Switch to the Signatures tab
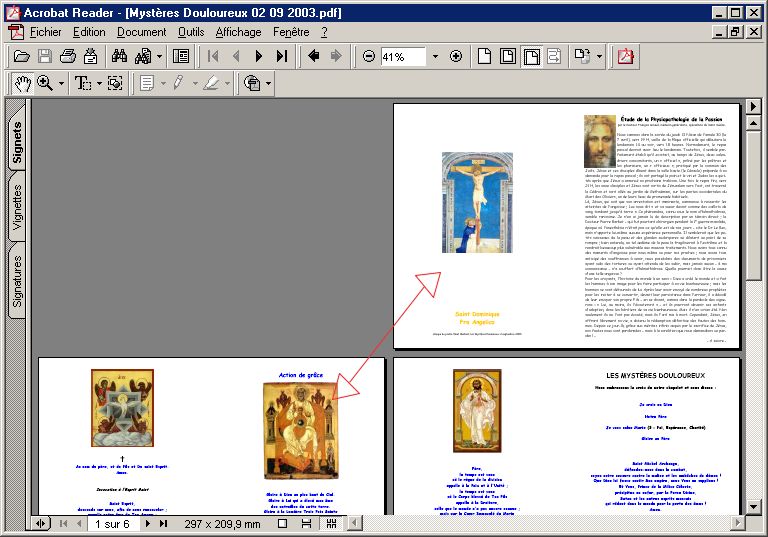Viewport: 768px width, 537px height. click(x=17, y=280)
